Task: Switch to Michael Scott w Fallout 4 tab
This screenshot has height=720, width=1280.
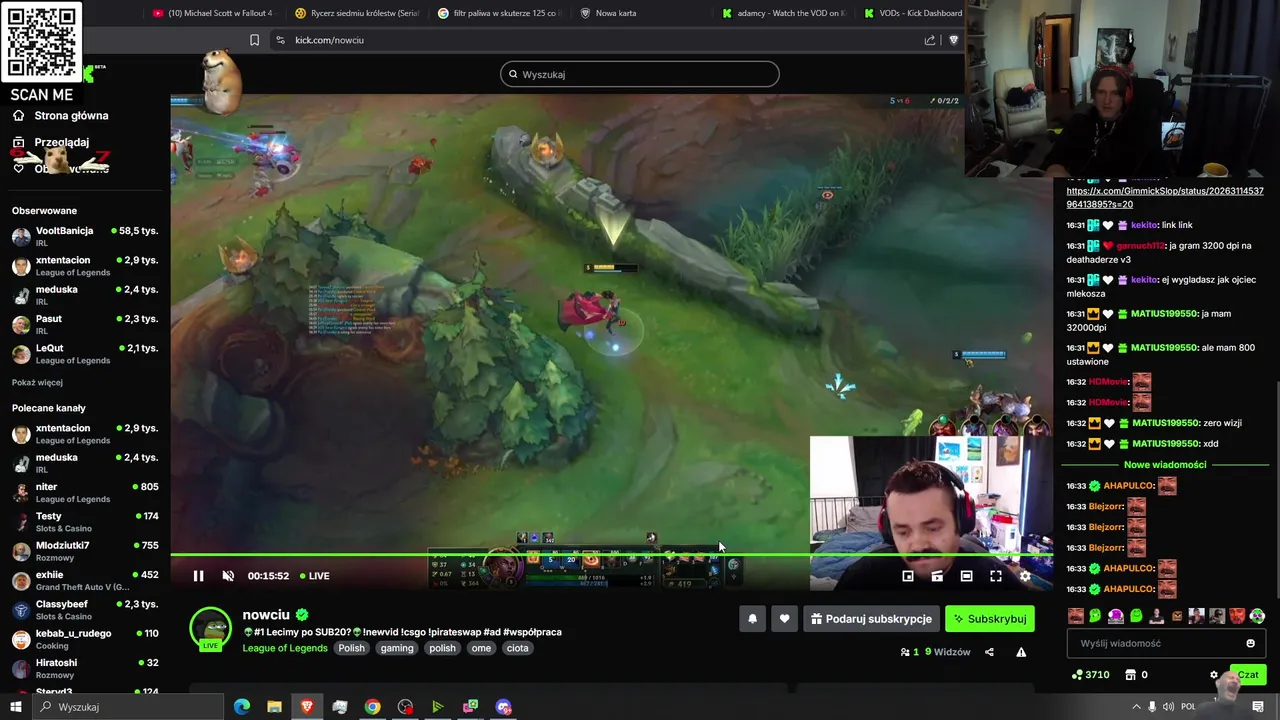Action: tap(212, 13)
